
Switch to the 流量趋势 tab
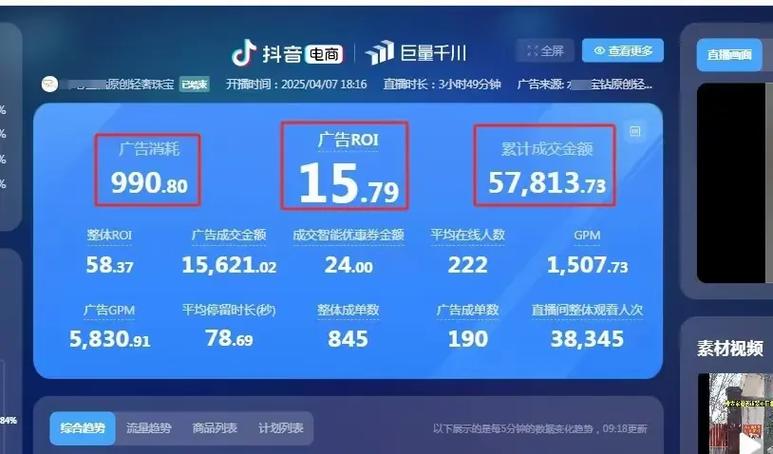pyautogui.click(x=149, y=428)
